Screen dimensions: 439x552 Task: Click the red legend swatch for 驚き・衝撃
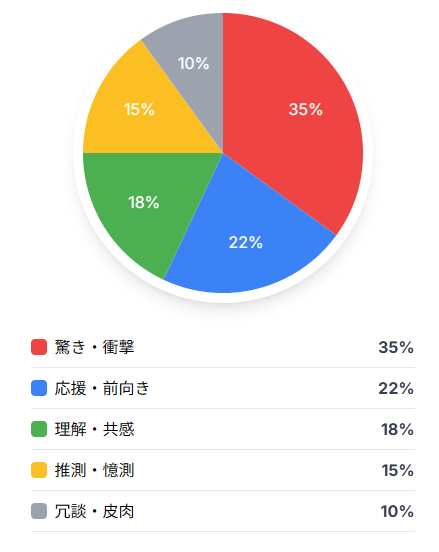(39, 347)
